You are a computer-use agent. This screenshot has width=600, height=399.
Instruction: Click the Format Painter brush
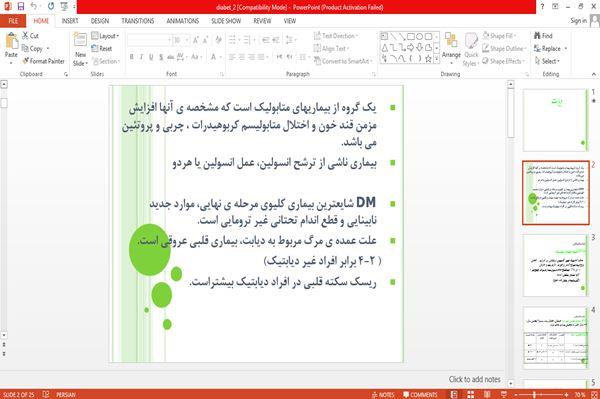coord(25,61)
